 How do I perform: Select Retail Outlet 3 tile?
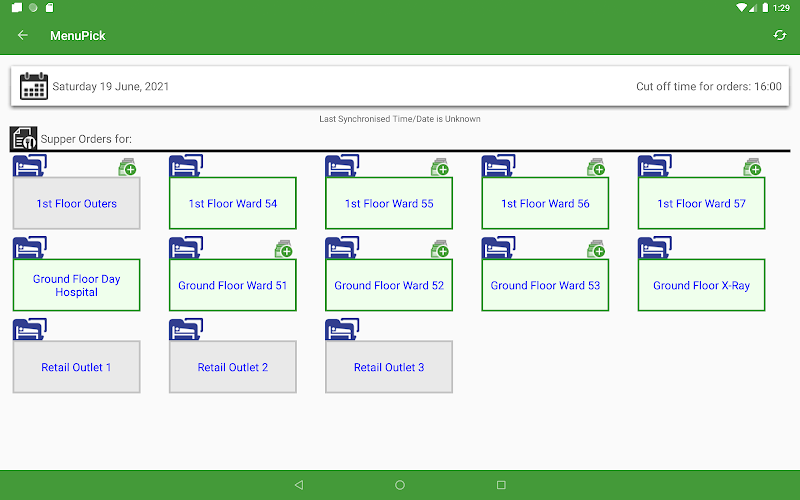(389, 367)
